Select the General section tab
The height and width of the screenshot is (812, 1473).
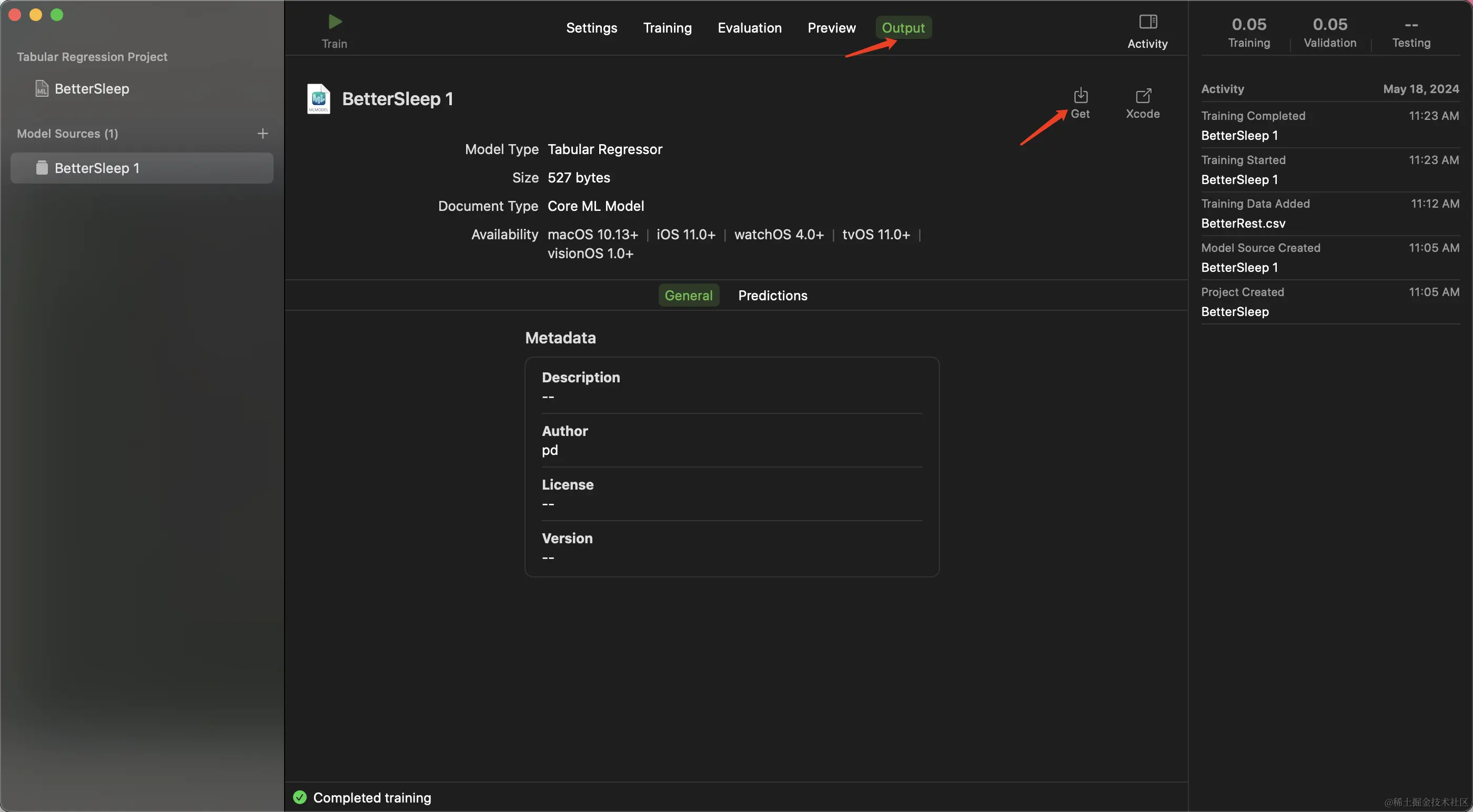[x=688, y=295]
